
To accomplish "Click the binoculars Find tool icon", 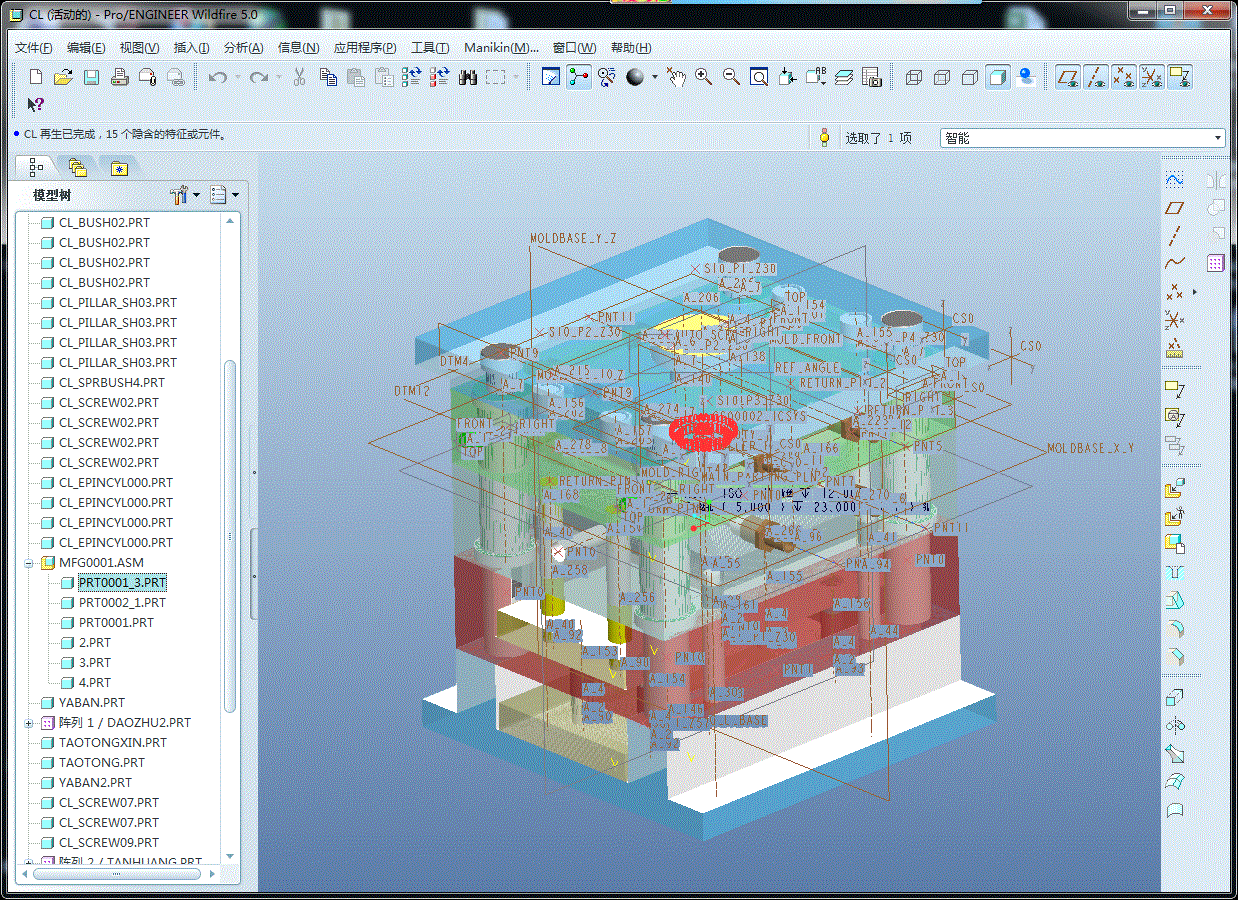I will 468,77.
